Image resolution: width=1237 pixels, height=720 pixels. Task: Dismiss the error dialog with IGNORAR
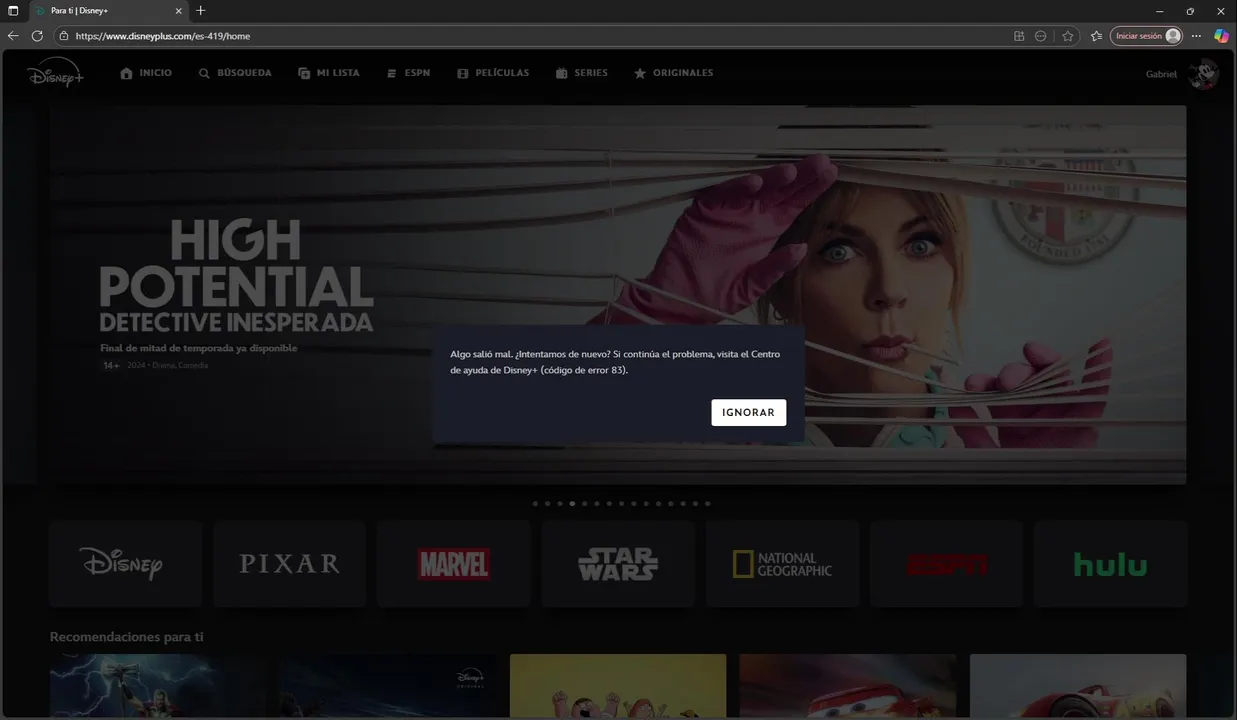click(x=748, y=412)
